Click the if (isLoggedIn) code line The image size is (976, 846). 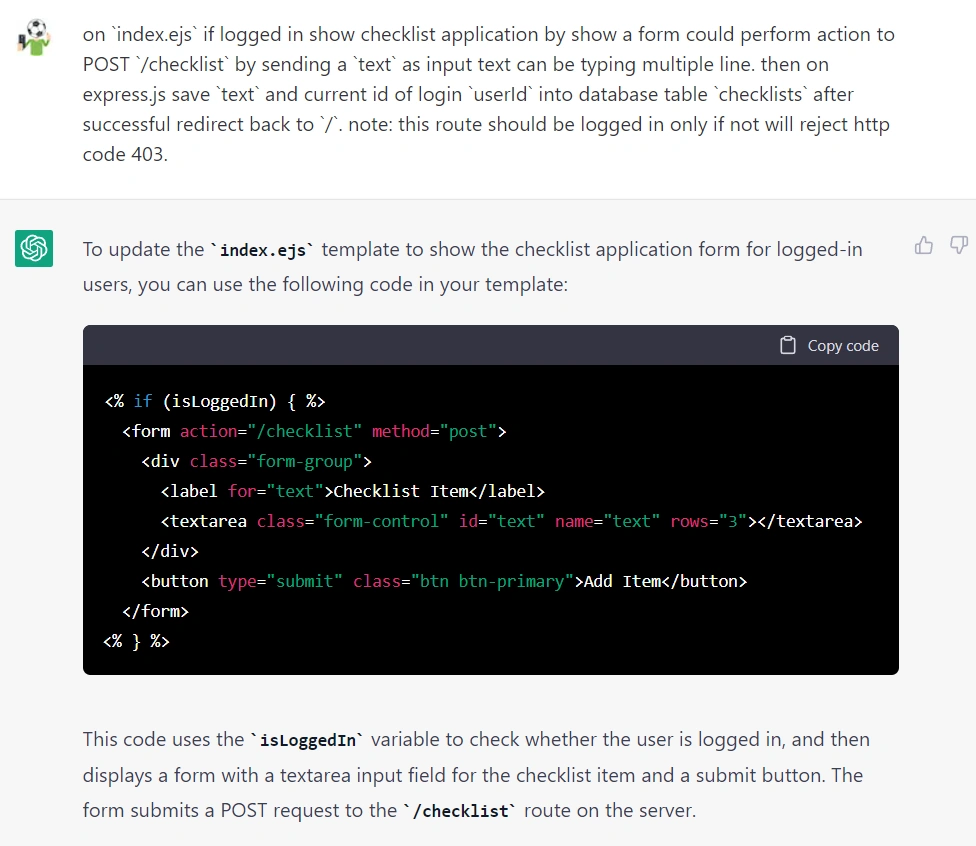[215, 402]
